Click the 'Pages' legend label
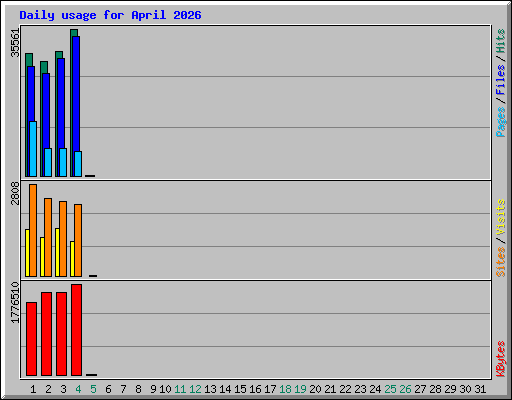The height and width of the screenshot is (400, 512). pyautogui.click(x=500, y=122)
